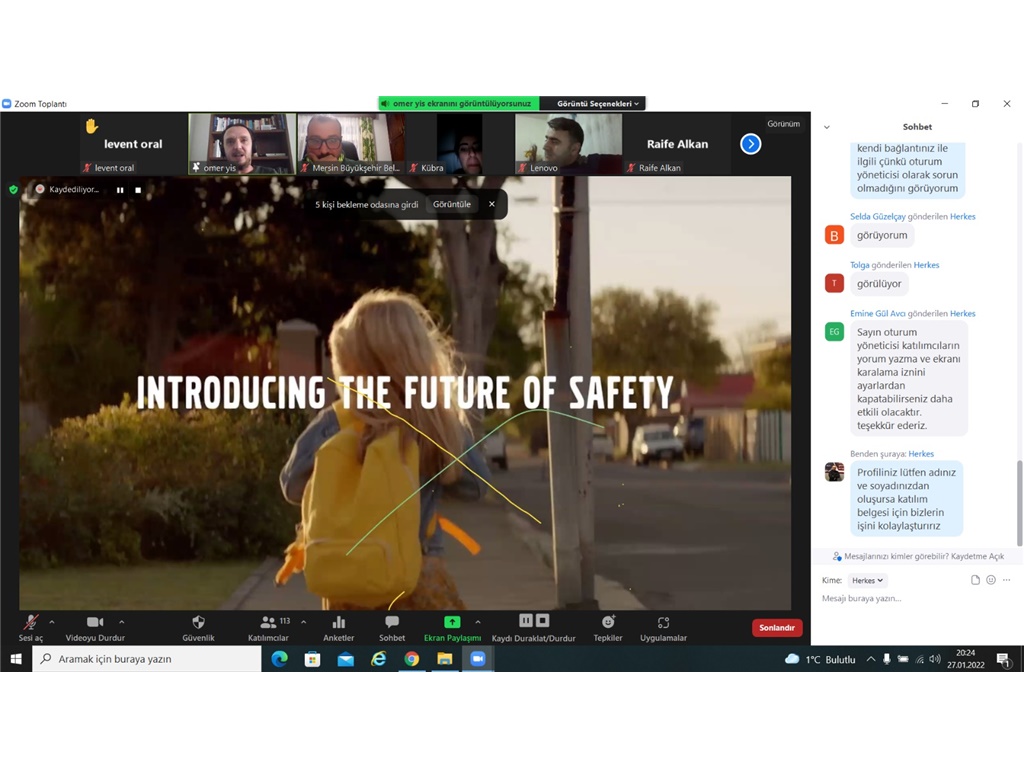Select Mersin Büyükşehir Bel. video thumbnail
This screenshot has height=768, width=1024.
[351, 144]
